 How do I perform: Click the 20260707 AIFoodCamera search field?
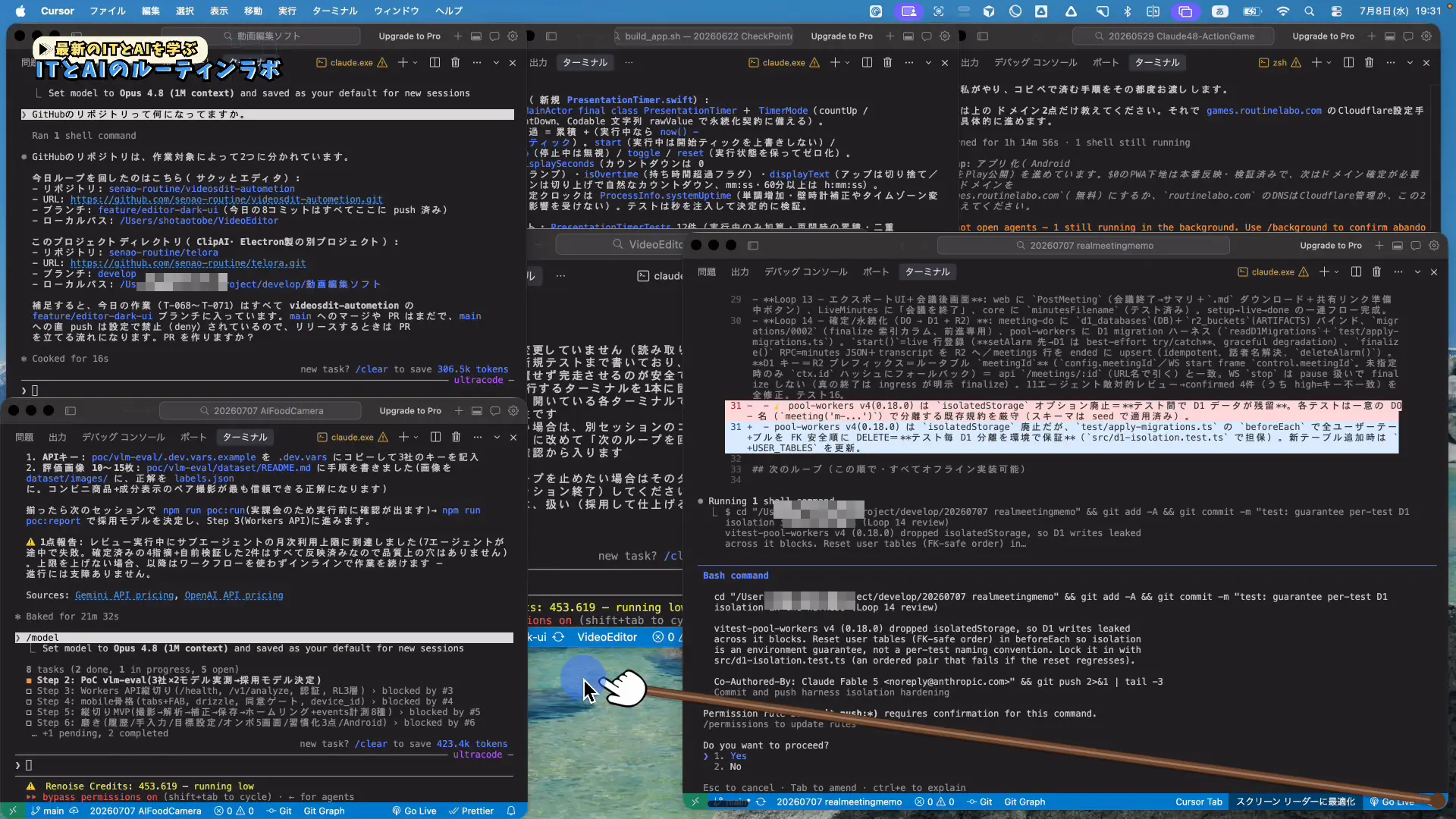click(260, 410)
